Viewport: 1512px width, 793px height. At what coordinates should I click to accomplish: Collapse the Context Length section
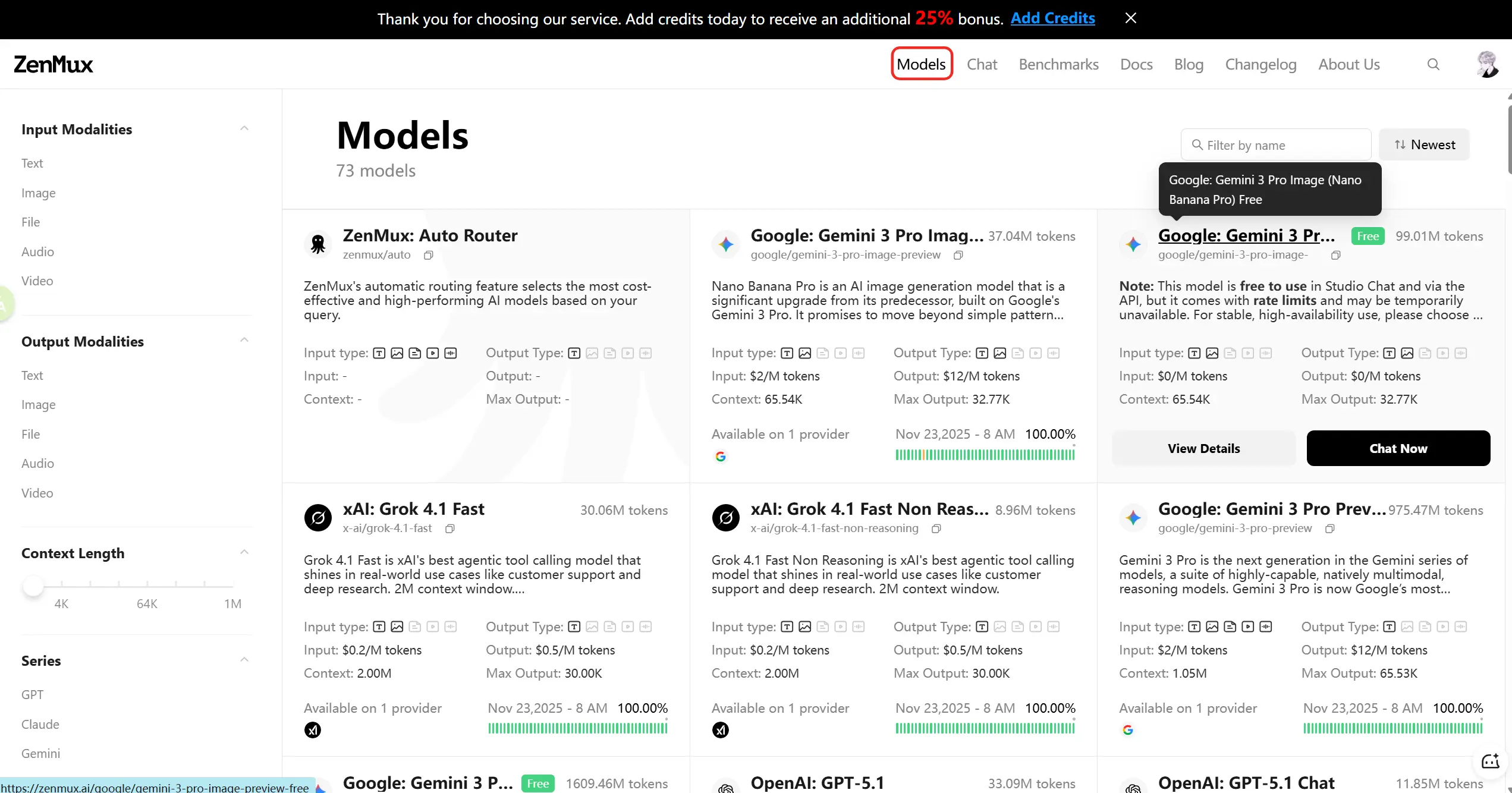click(x=244, y=553)
